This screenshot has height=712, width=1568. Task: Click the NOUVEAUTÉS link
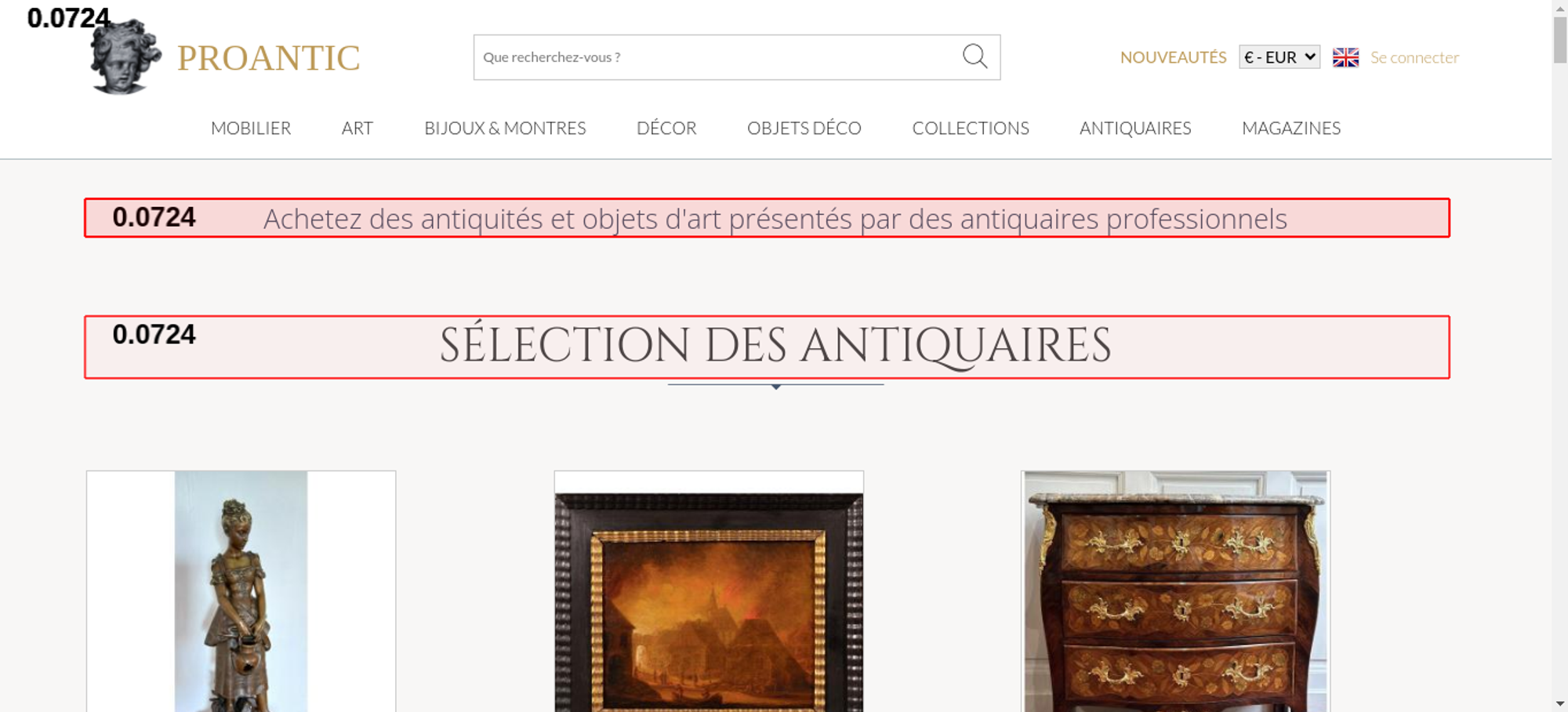point(1173,57)
